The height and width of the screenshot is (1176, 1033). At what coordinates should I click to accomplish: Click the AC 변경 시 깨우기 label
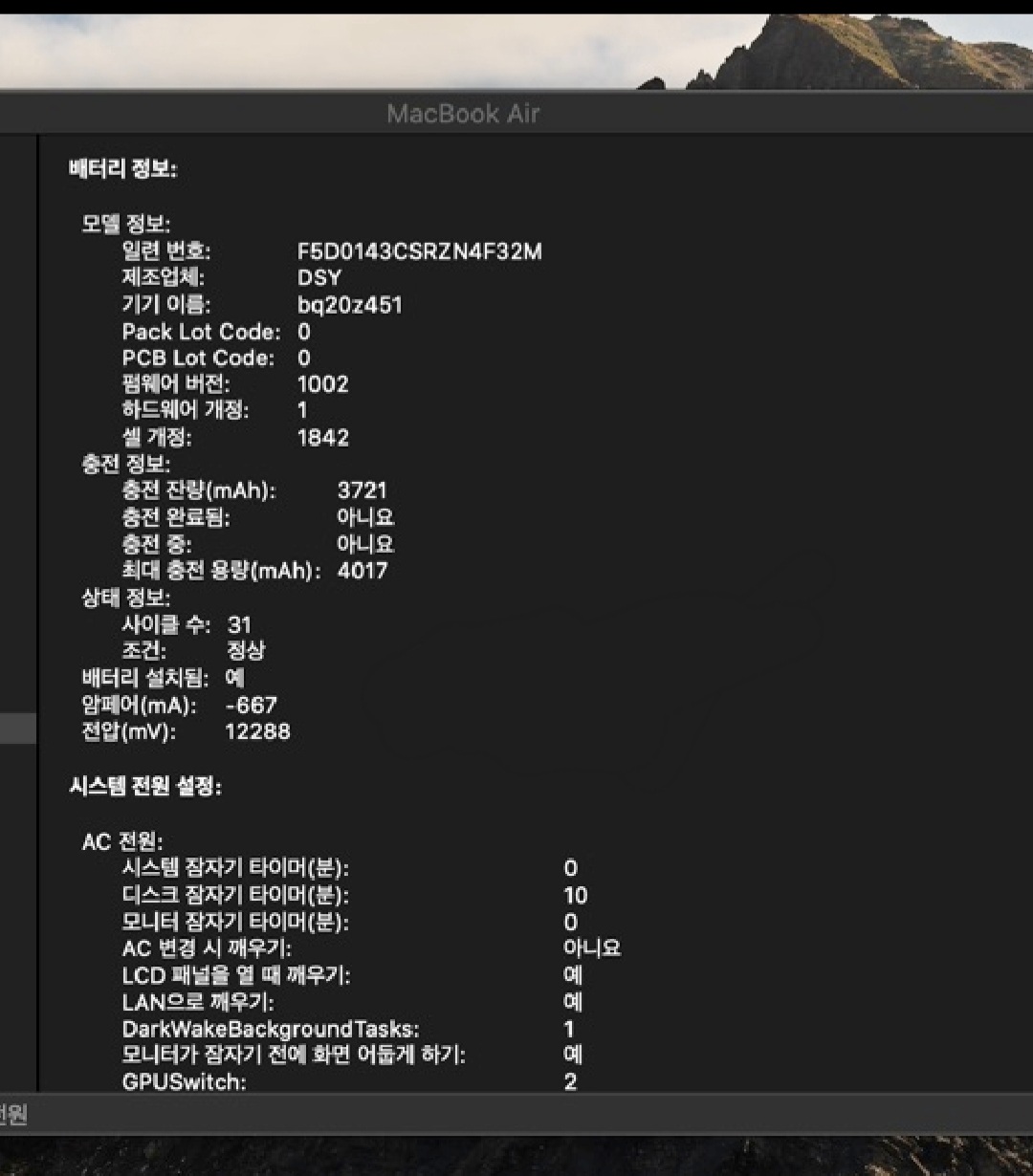point(207,948)
